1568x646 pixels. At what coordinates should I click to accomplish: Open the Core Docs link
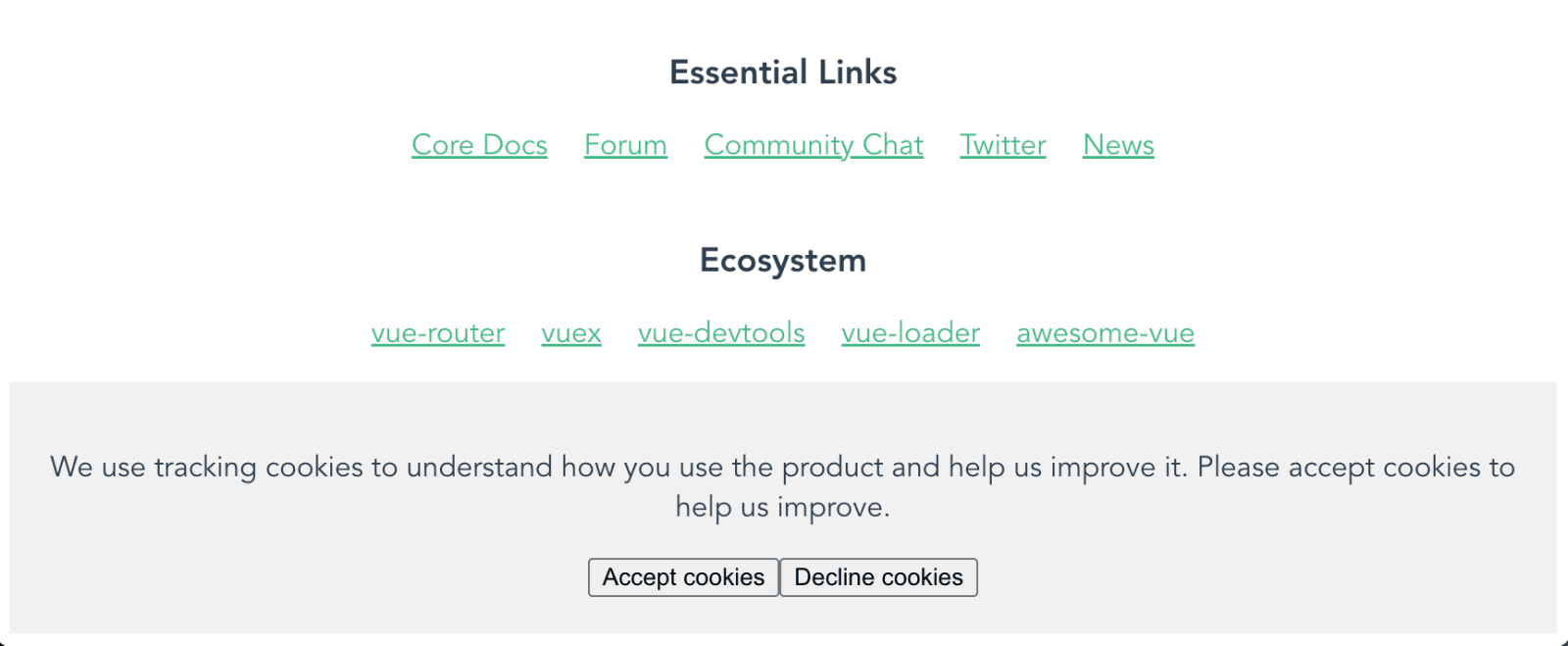[479, 145]
